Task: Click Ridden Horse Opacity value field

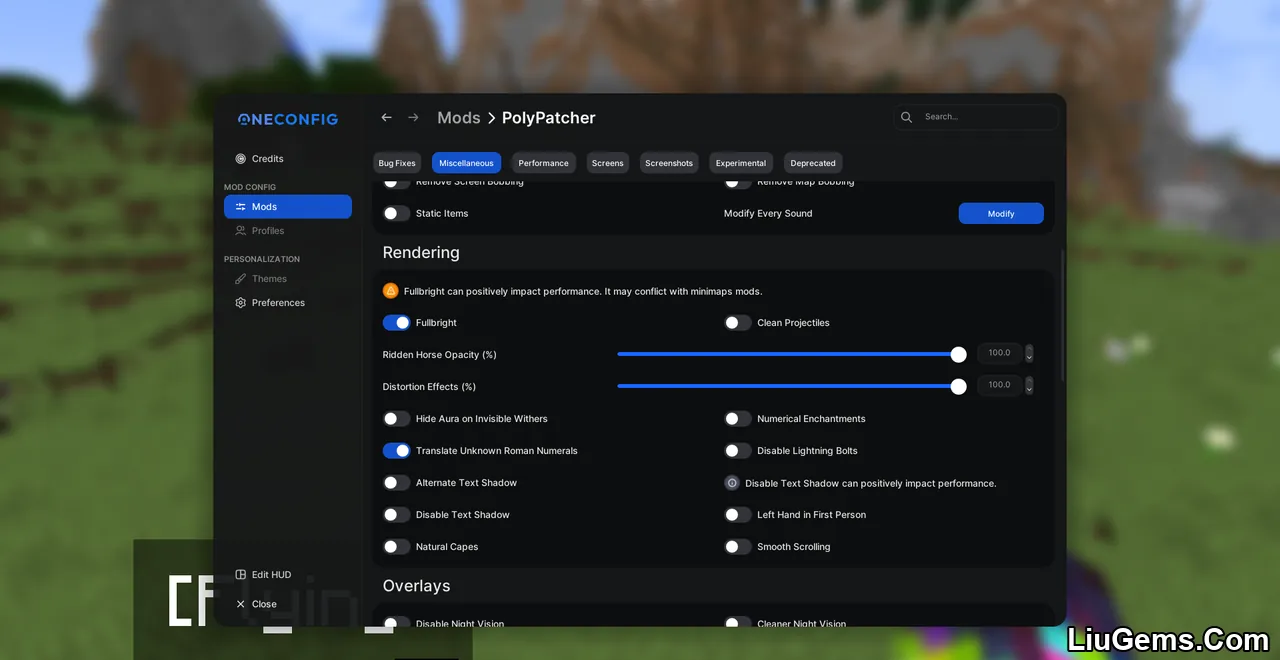Action: tap(999, 353)
